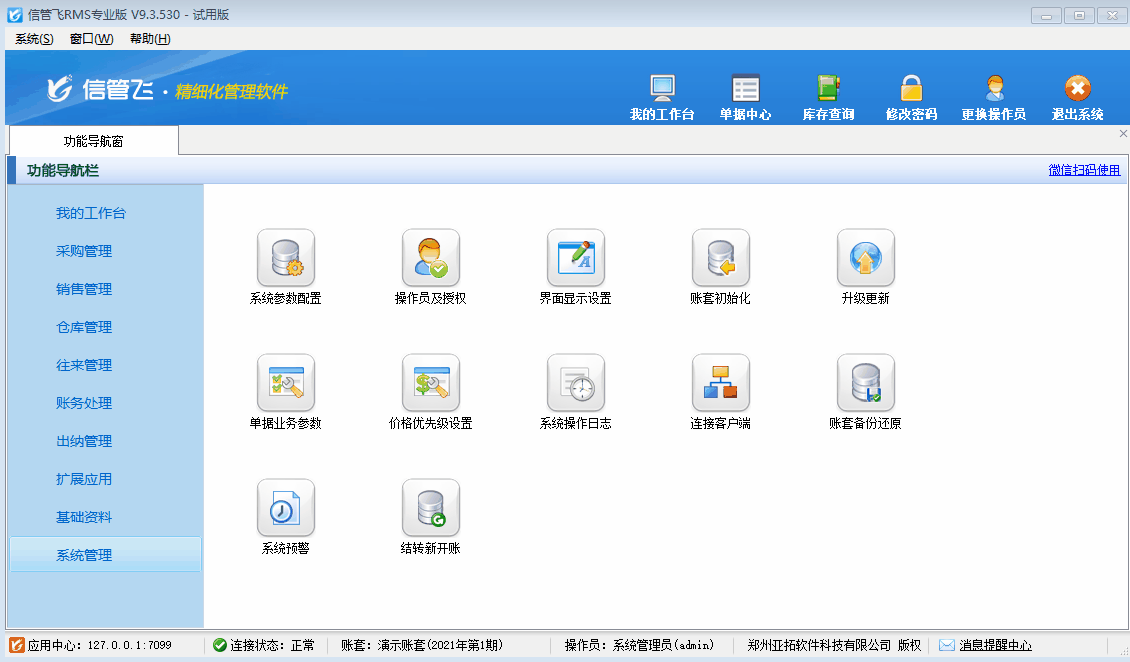Select 采购管理 in navigation sidebar
Image resolution: width=1130 pixels, height=662 pixels.
[x=84, y=251]
